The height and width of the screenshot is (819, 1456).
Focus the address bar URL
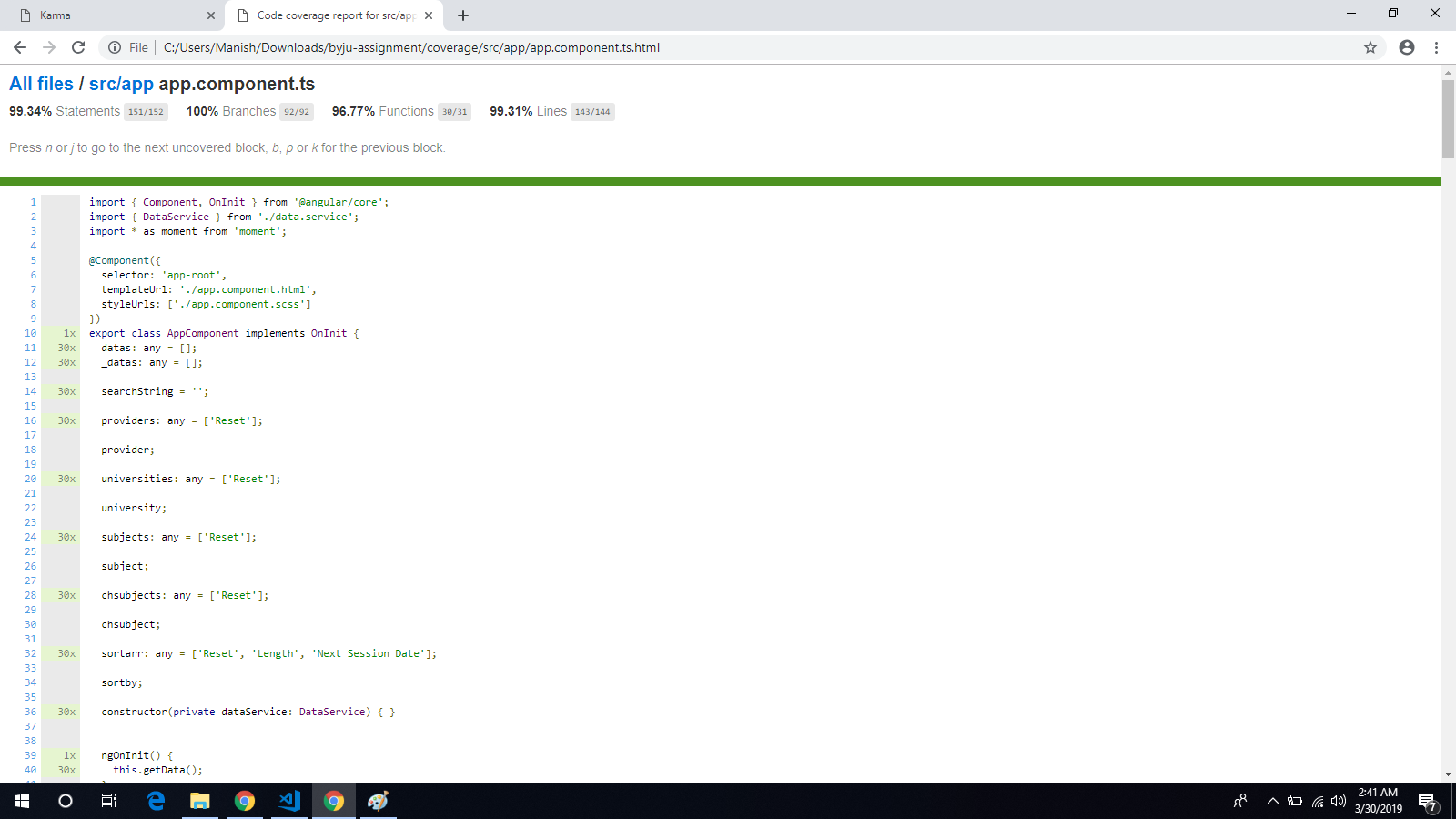pyautogui.click(x=411, y=47)
